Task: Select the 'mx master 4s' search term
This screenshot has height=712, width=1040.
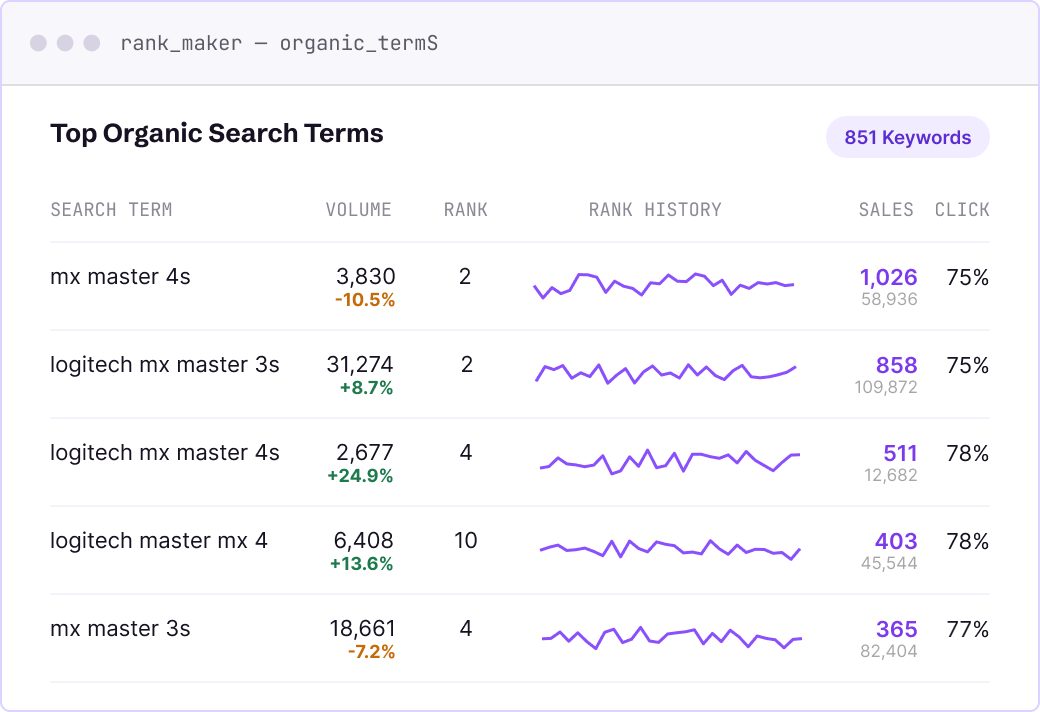Action: [x=120, y=277]
